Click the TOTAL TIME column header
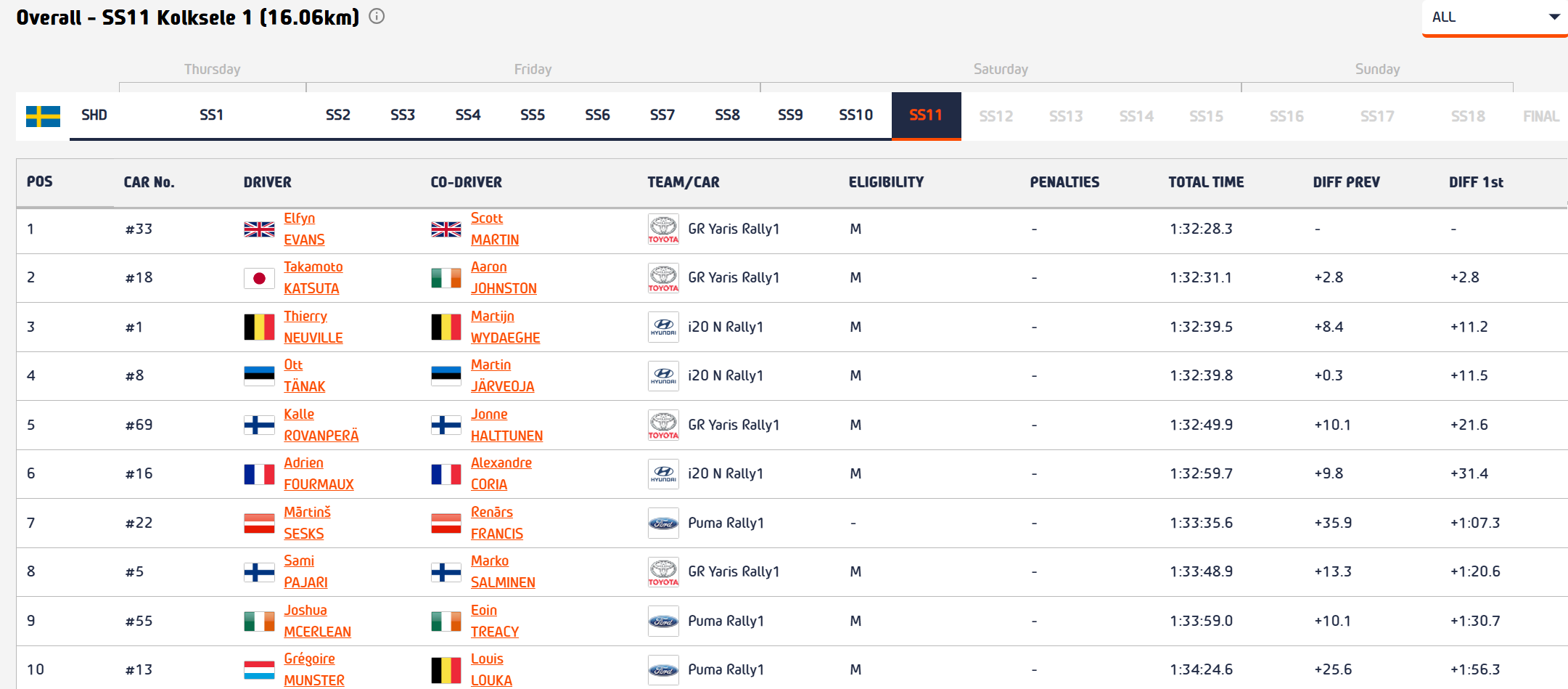This screenshot has height=689, width=1568. [x=1206, y=182]
